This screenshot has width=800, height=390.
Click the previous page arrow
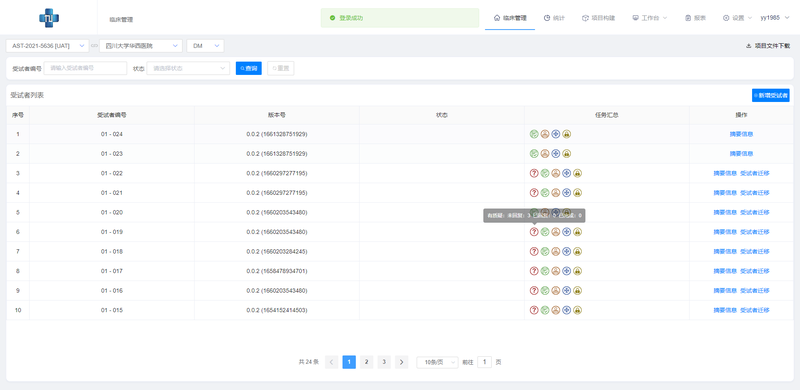point(331,362)
